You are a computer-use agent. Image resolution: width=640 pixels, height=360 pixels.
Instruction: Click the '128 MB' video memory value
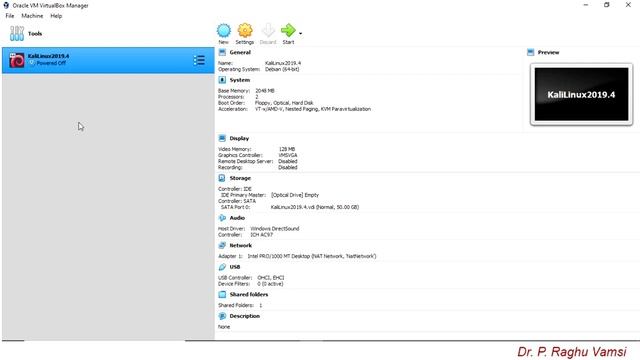tap(287, 149)
